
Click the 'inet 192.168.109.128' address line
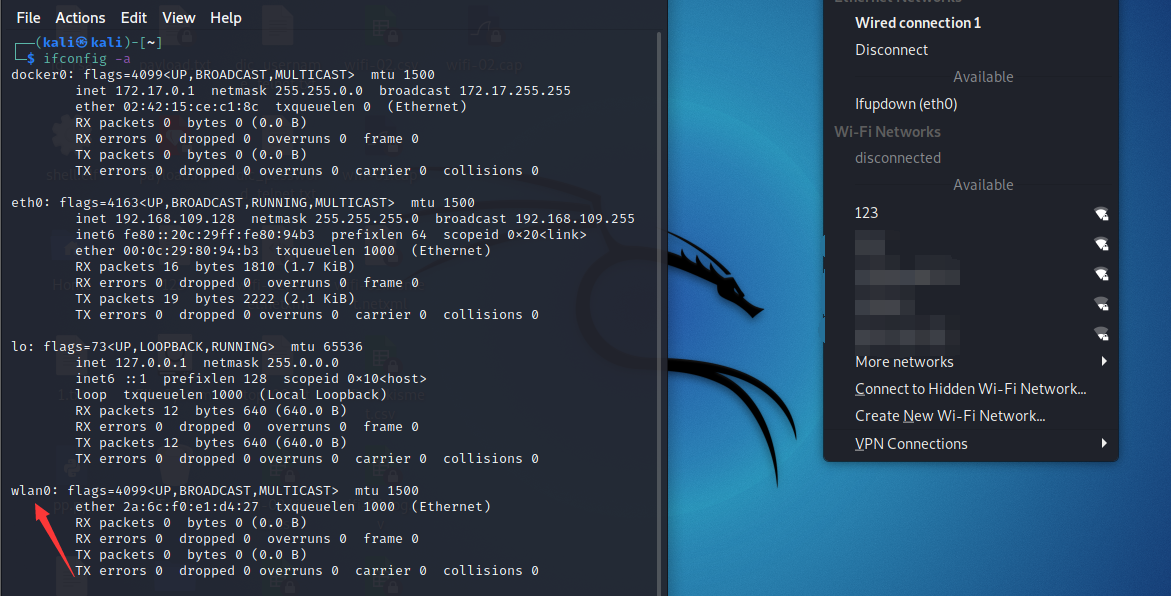pos(355,219)
